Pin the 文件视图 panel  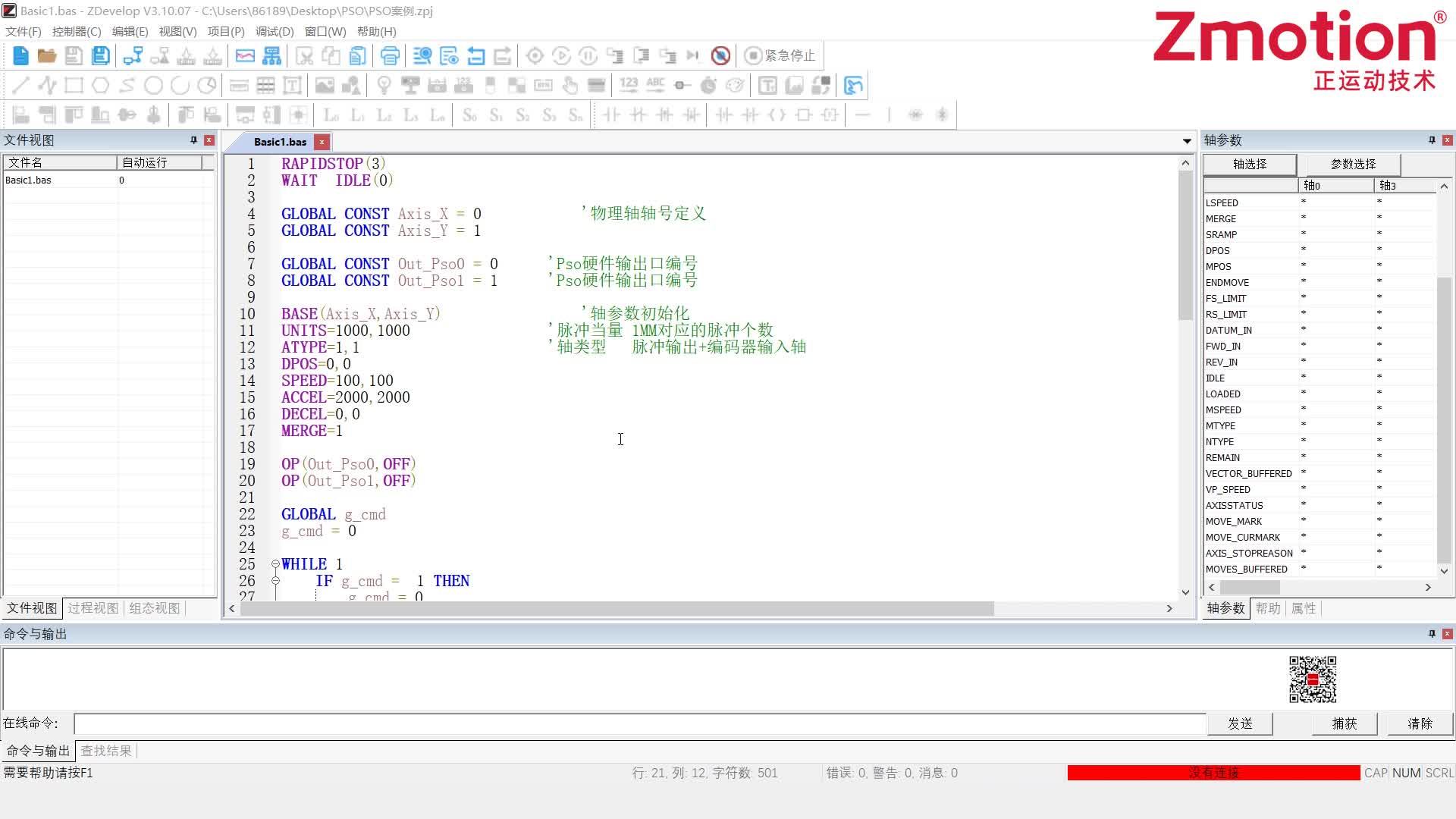193,140
